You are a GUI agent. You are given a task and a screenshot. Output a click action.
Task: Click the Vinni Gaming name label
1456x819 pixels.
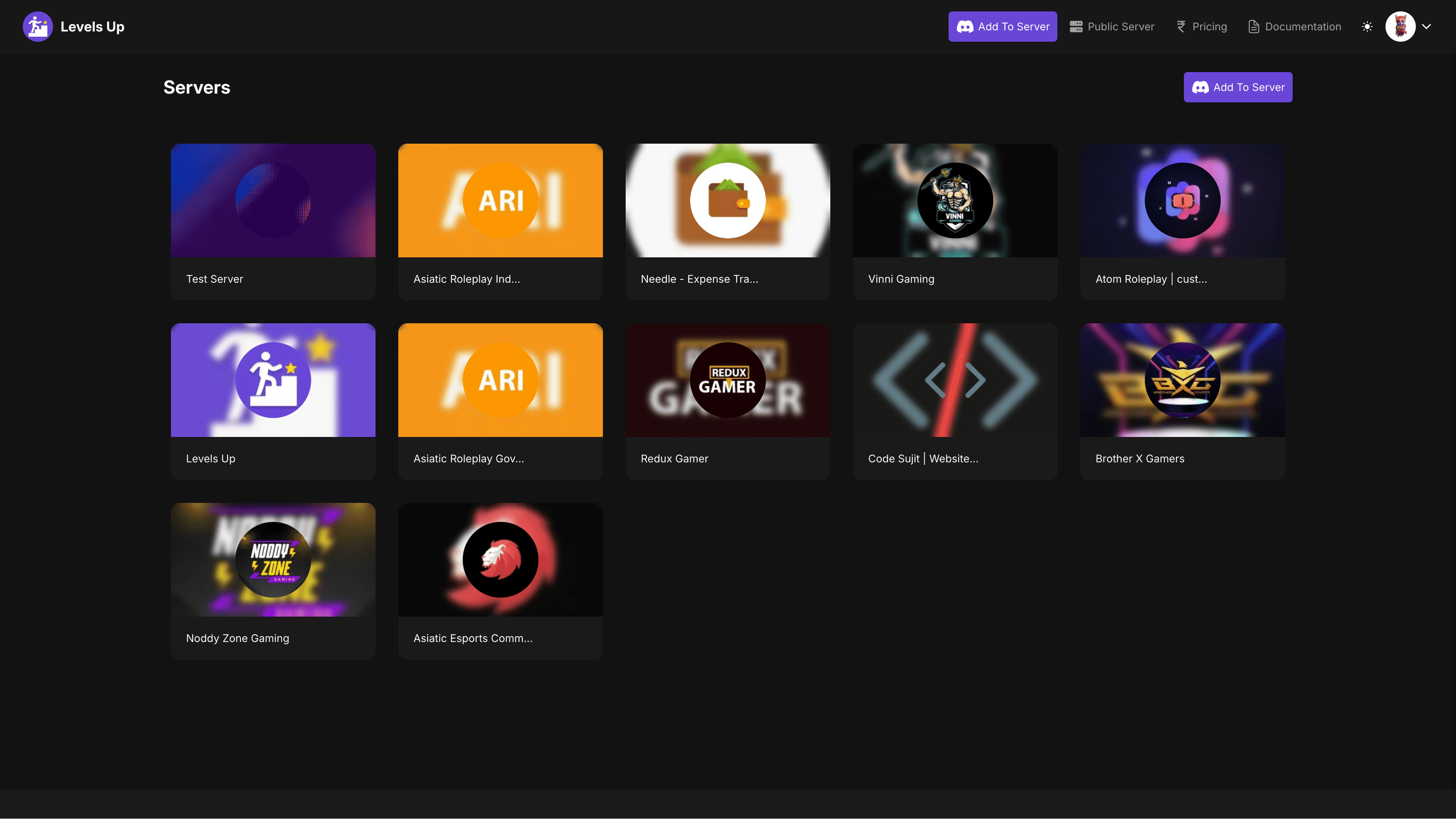point(902,279)
